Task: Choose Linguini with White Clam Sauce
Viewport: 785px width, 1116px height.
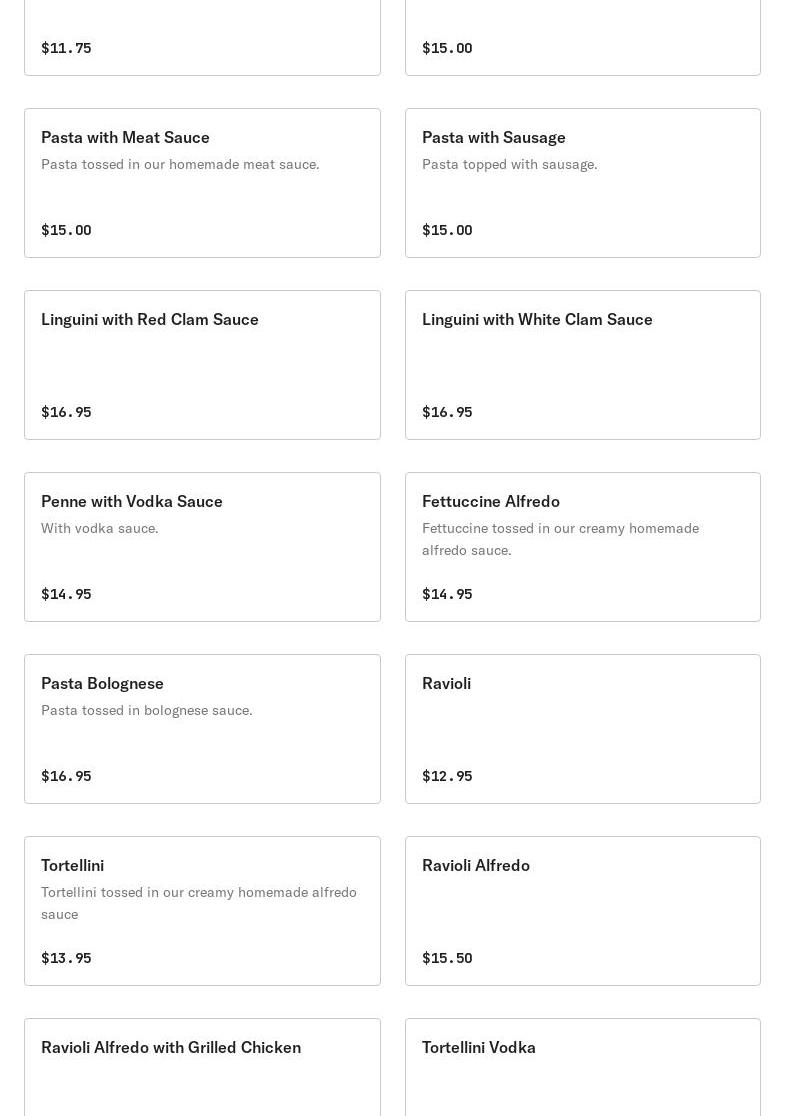Action: click(x=582, y=365)
